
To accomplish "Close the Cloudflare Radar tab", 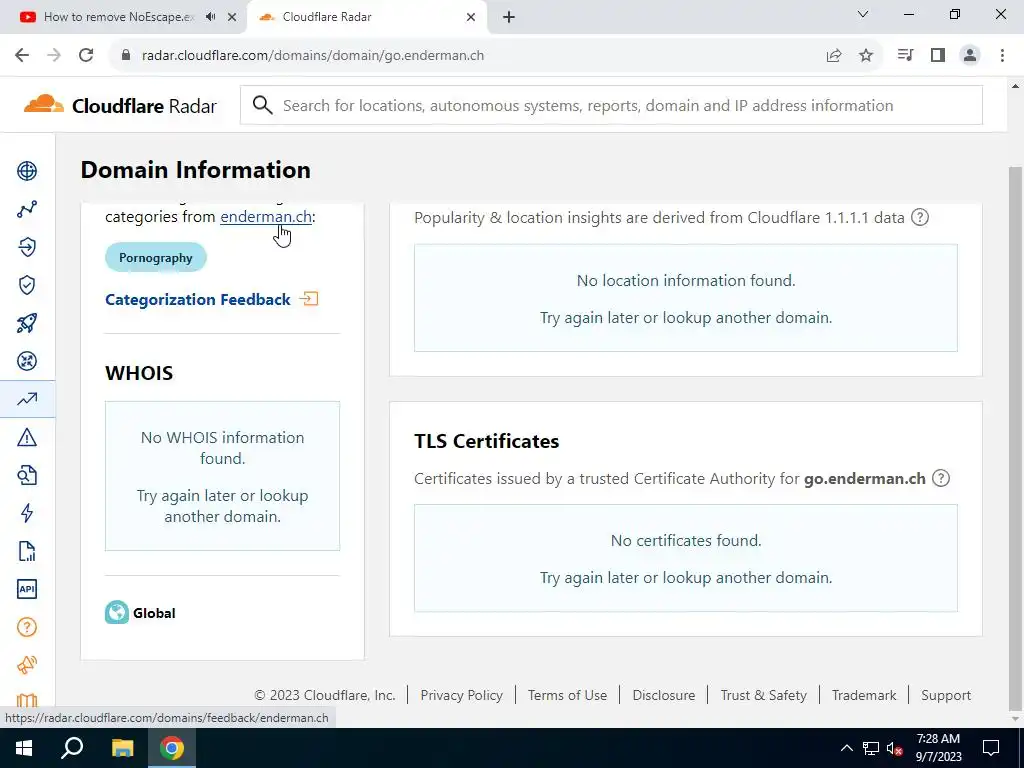I will (471, 17).
